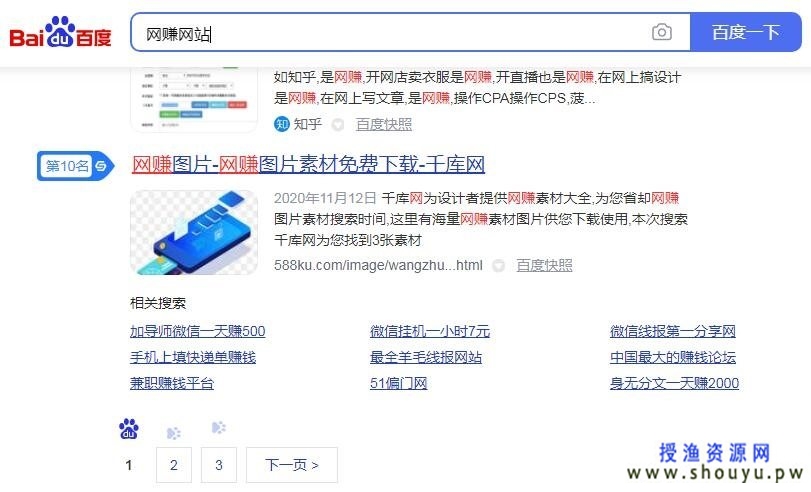Open 千库网 result thumbnail image
Image resolution: width=811 pixels, height=492 pixels.
click(194, 232)
